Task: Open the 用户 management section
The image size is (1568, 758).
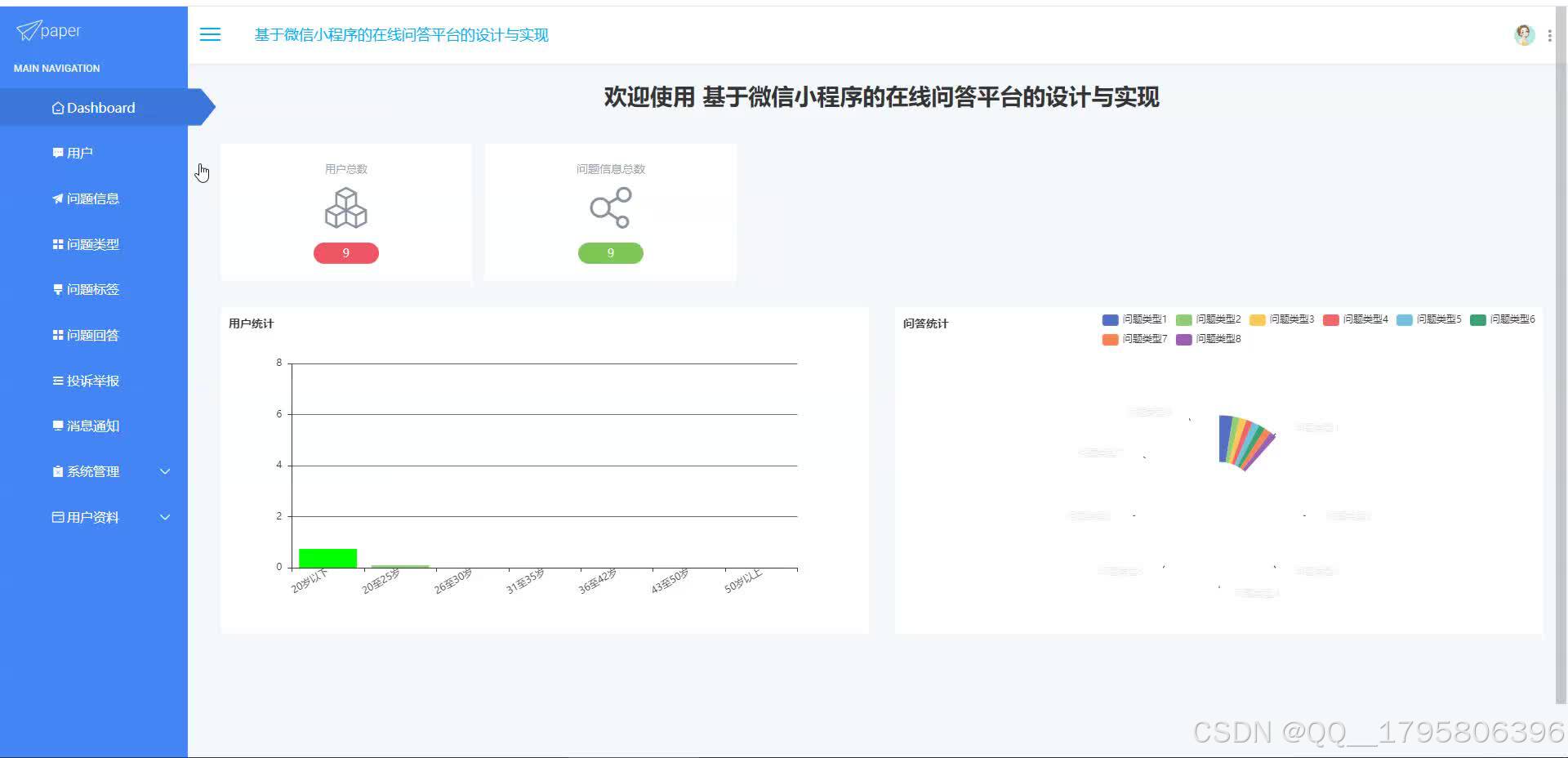Action: (81, 153)
